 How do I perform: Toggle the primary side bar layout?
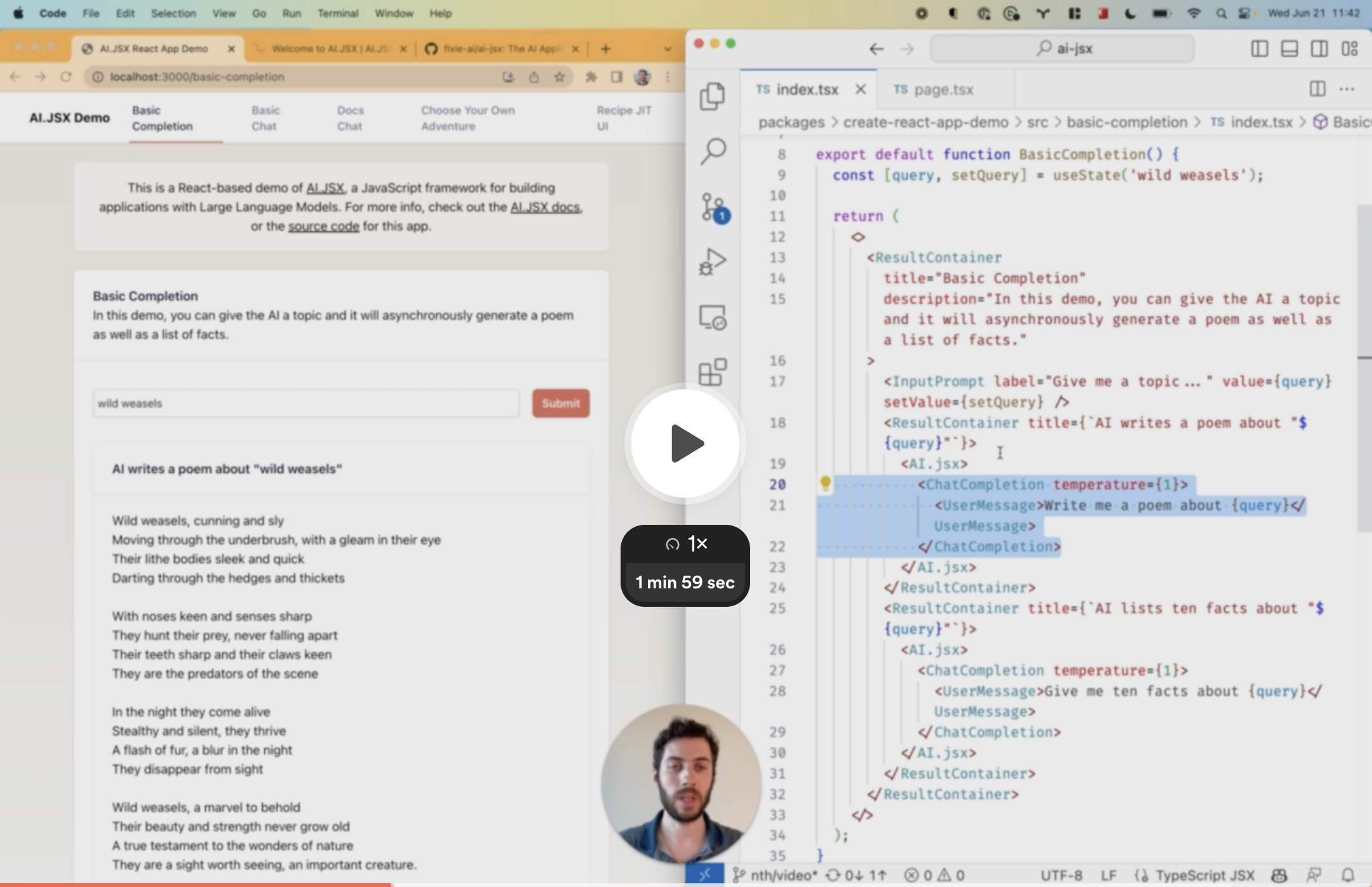(1260, 48)
